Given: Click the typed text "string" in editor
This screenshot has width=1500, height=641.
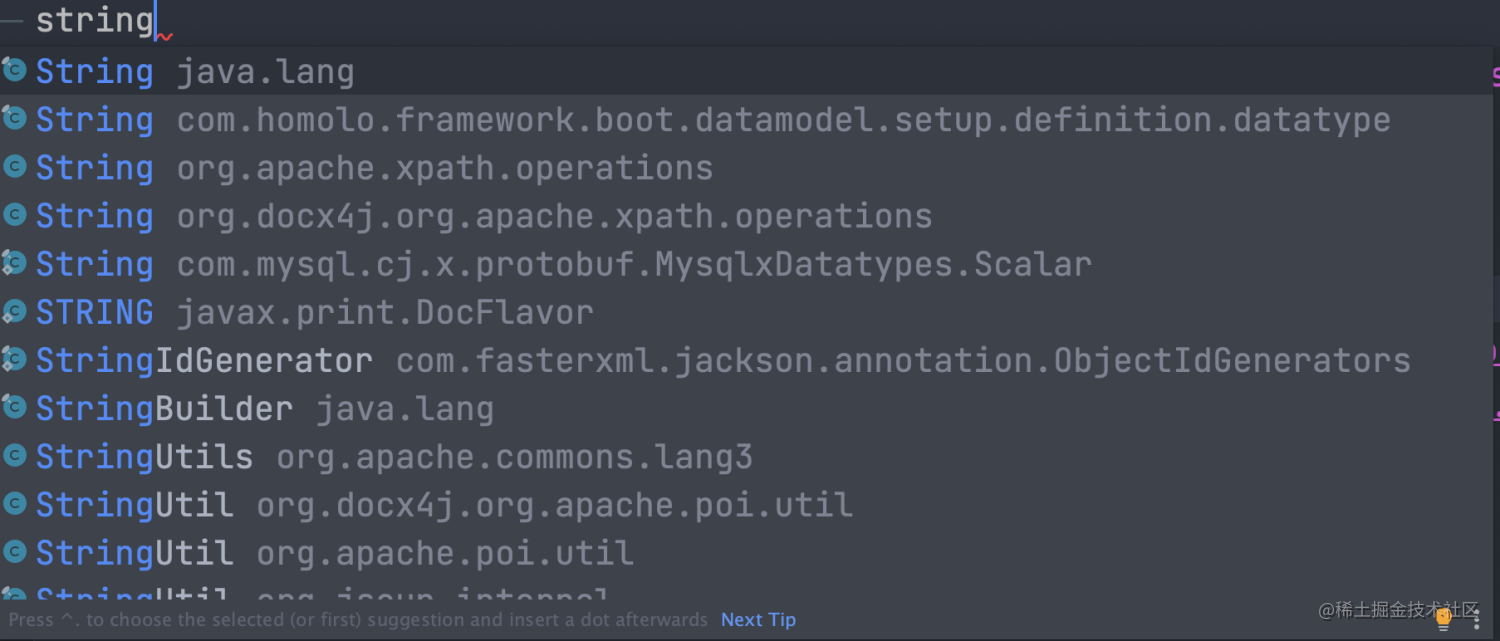Looking at the screenshot, I should (94, 20).
